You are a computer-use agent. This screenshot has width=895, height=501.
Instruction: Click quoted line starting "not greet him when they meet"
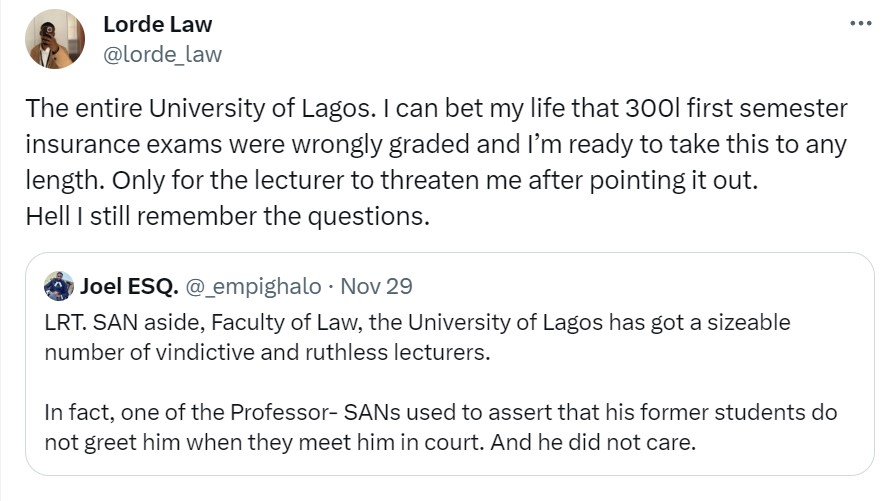click(x=369, y=441)
